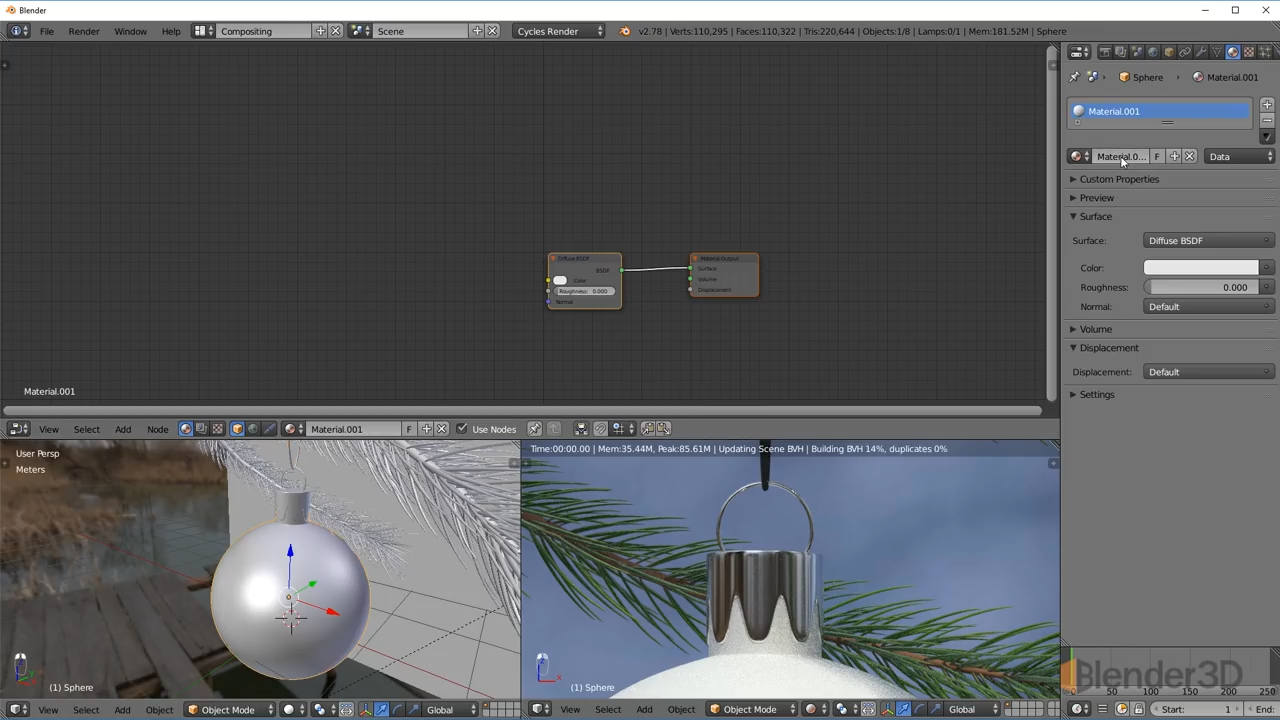Select the texture node tree type icon
This screenshot has width=1280, height=720.
218,429
